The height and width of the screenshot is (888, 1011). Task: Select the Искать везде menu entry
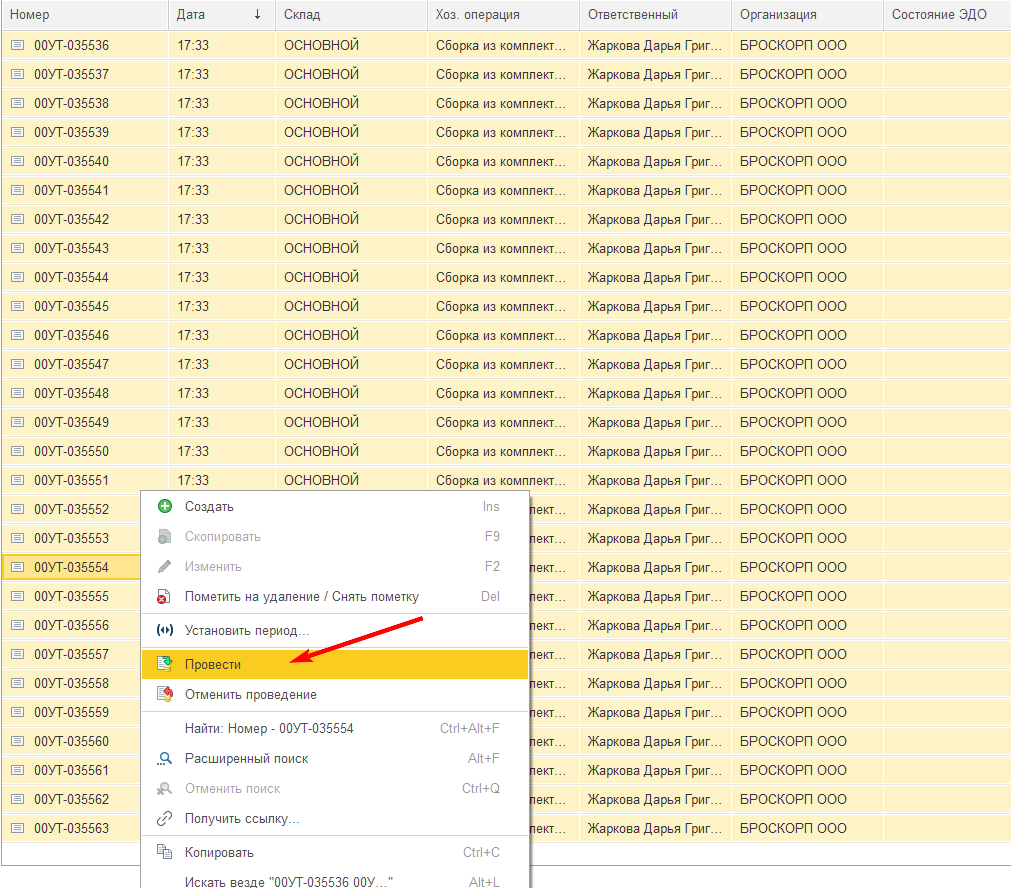click(x=289, y=881)
